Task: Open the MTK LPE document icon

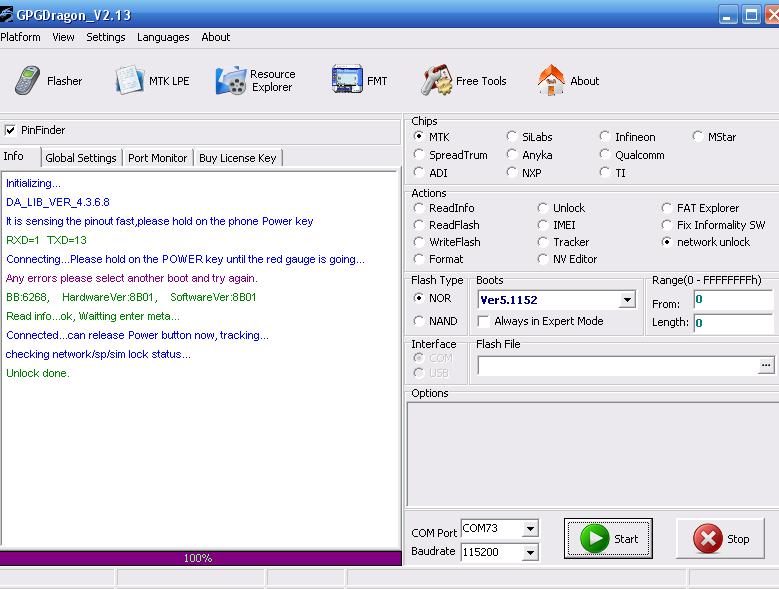Action: pos(129,80)
